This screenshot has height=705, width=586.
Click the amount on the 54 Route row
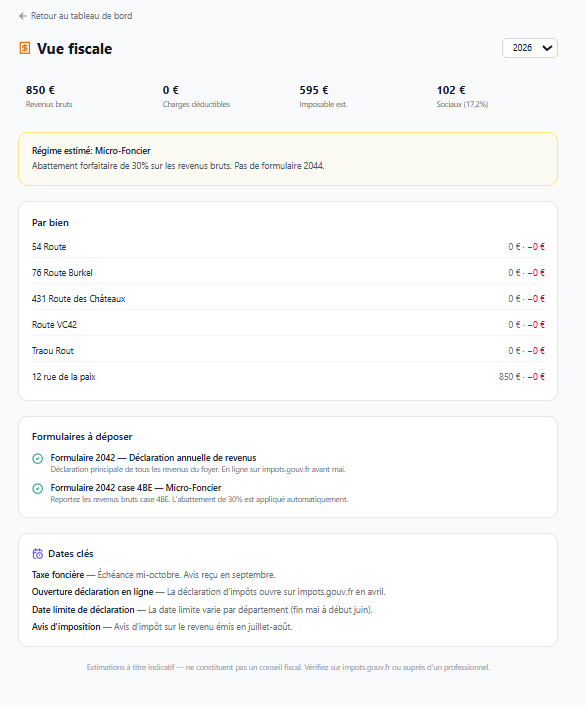click(526, 247)
